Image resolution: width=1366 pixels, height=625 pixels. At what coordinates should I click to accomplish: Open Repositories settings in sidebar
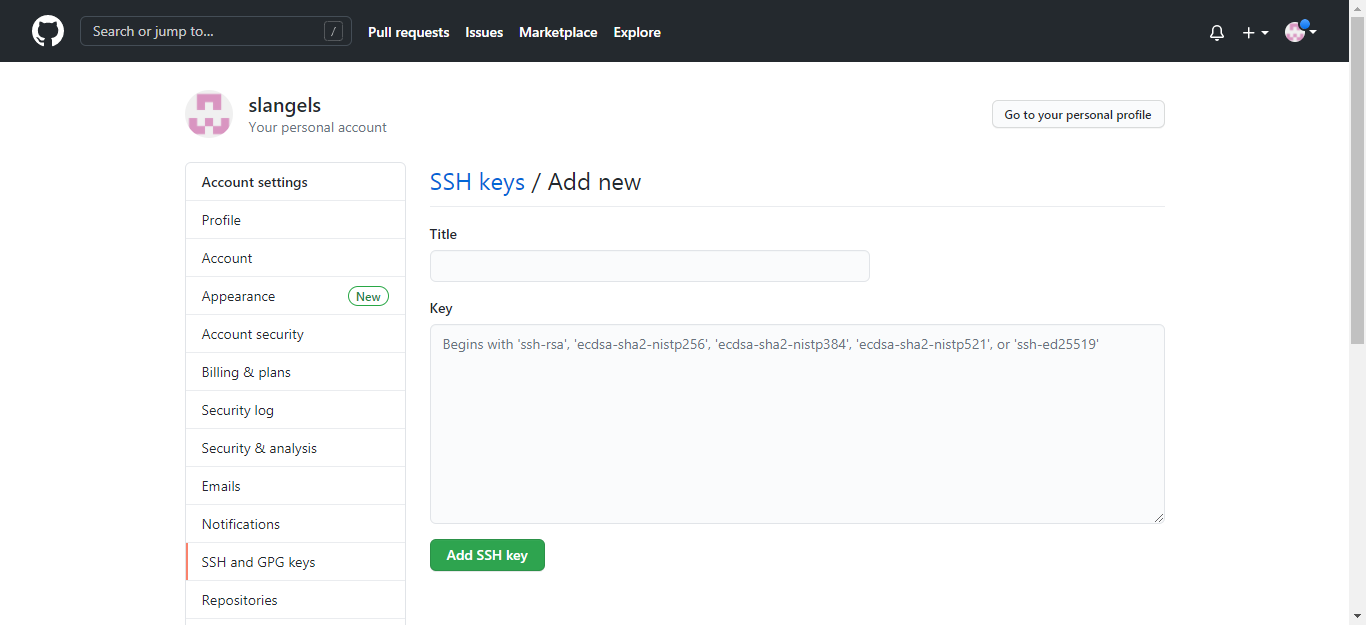295,600
